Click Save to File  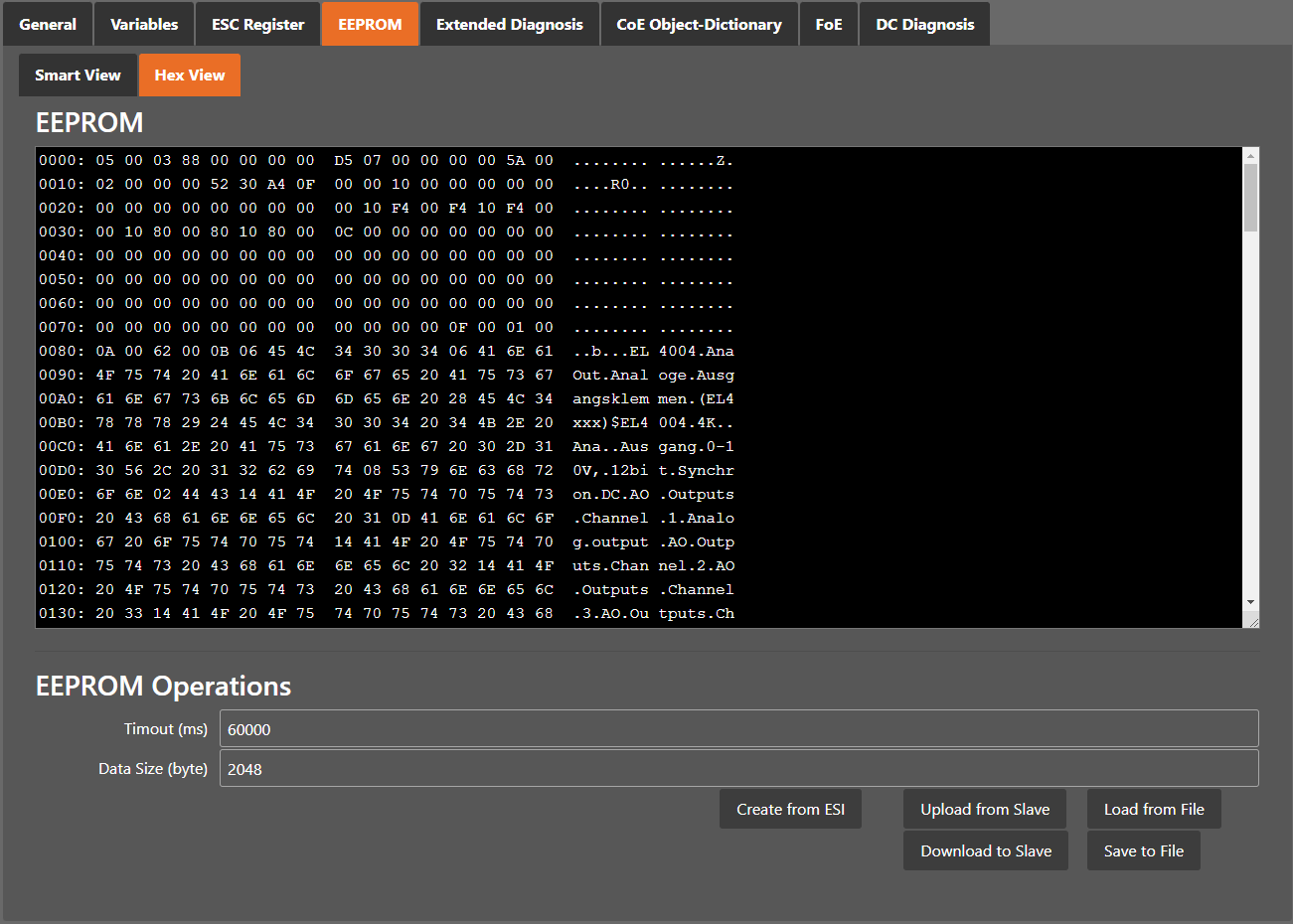pos(1143,850)
